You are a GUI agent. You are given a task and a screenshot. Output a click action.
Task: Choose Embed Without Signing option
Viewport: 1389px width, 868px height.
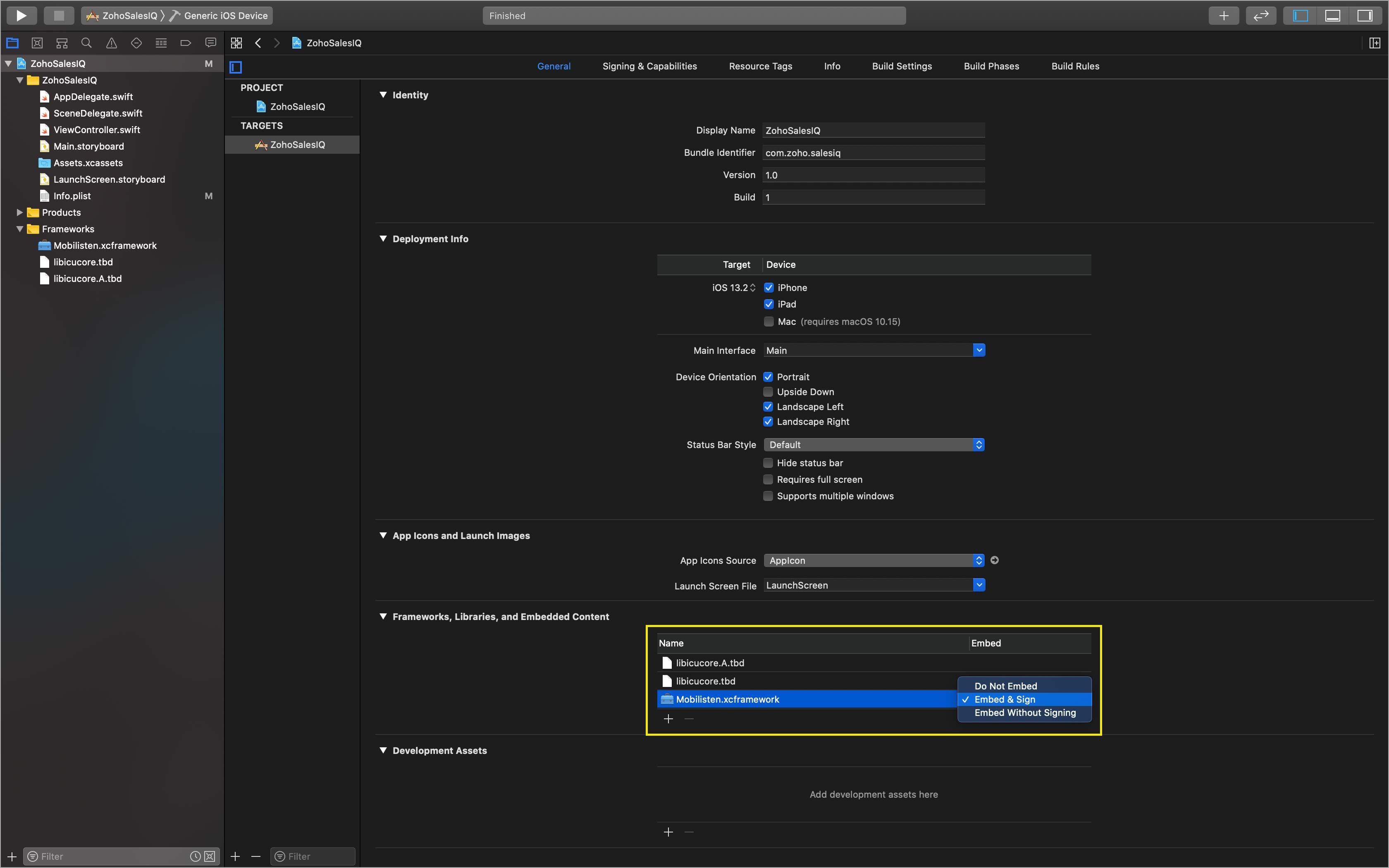coord(1024,713)
